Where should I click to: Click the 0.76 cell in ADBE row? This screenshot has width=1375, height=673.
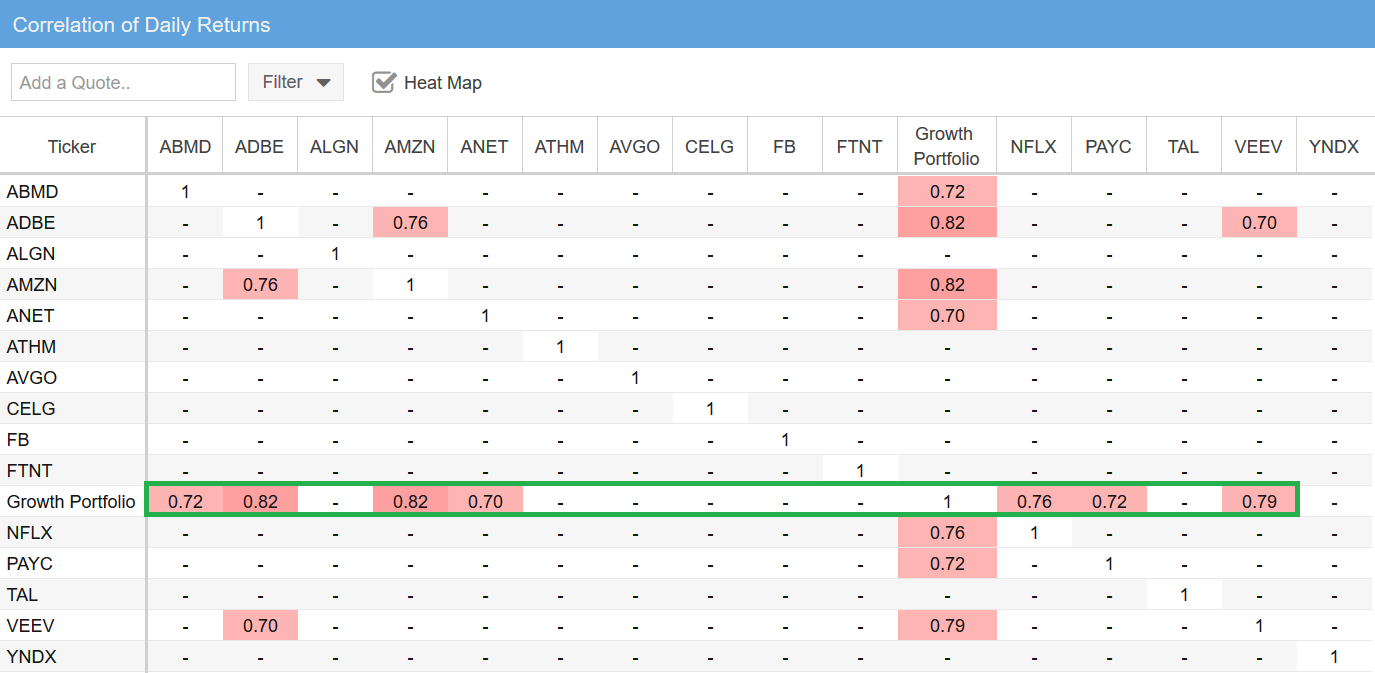coord(410,223)
